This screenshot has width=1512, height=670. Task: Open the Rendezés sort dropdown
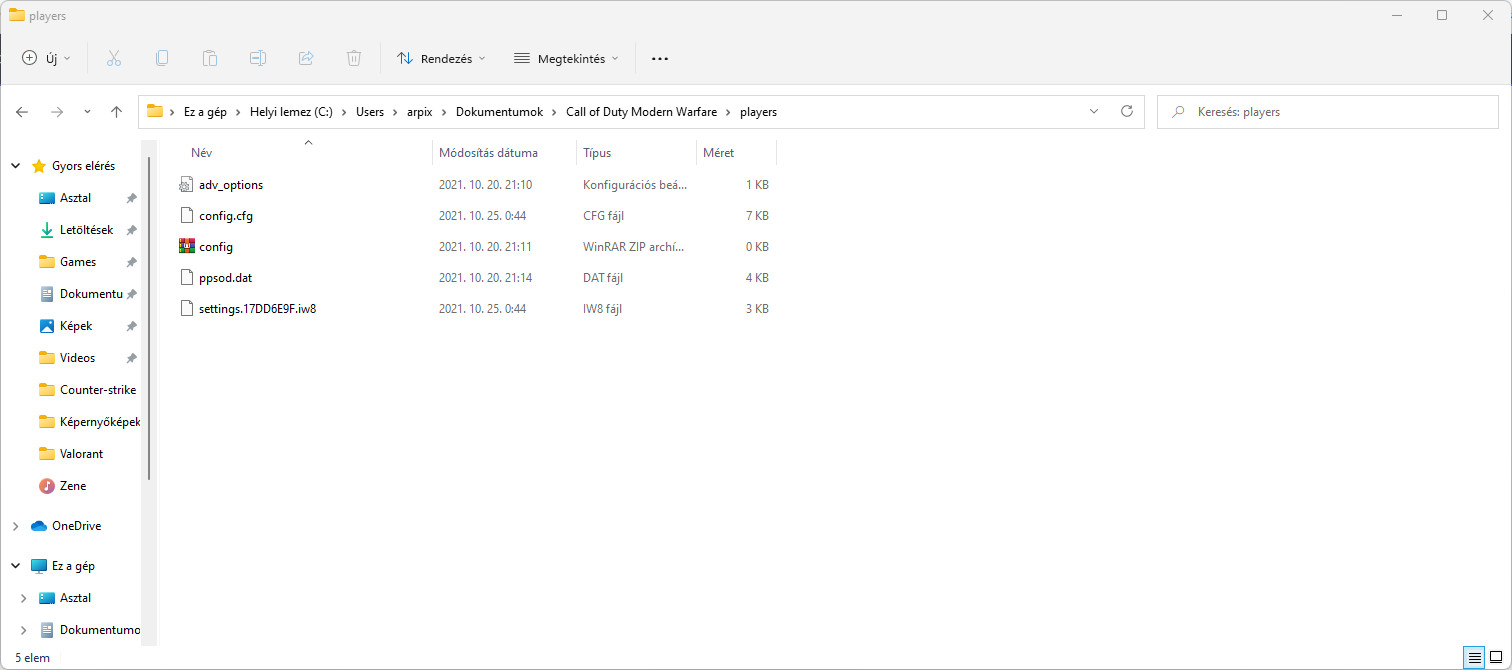[x=441, y=58]
